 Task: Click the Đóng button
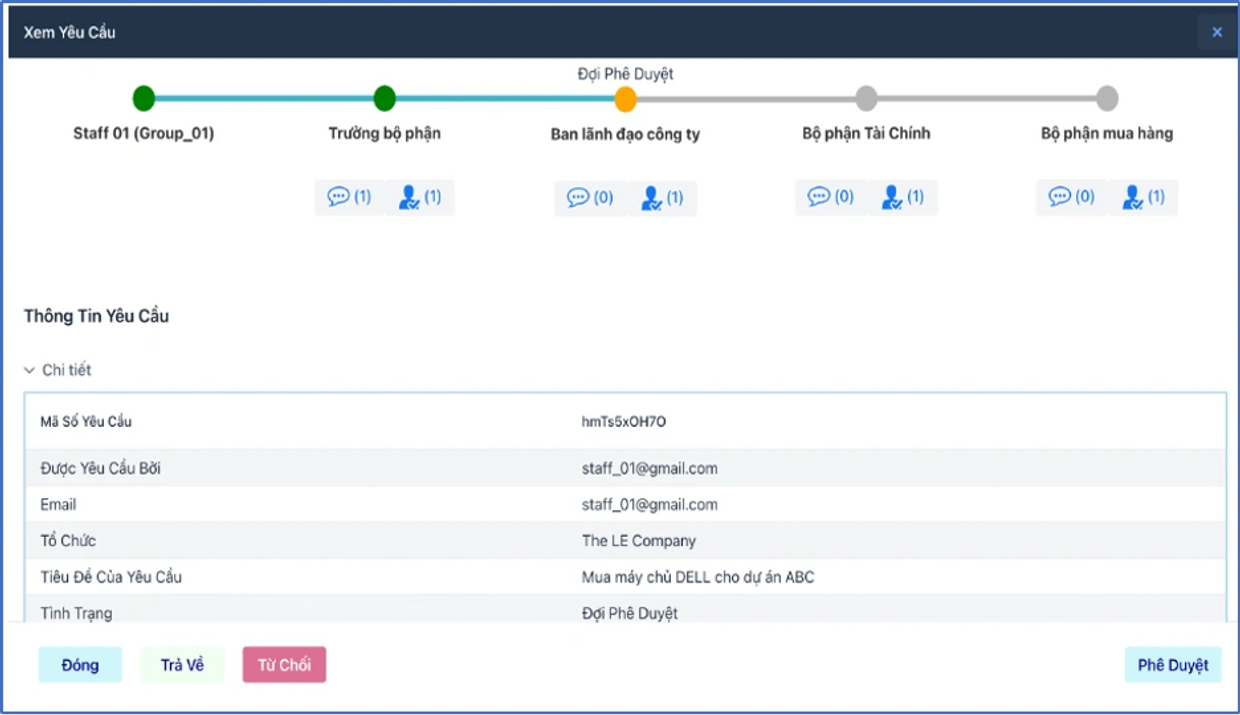80,665
